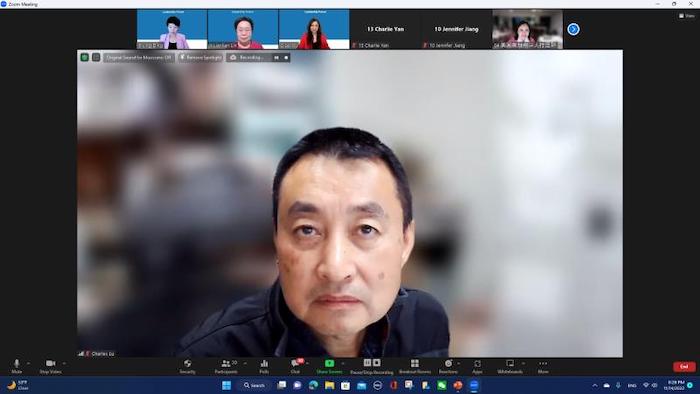
Task: Open the Participants panel
Action: (226, 366)
